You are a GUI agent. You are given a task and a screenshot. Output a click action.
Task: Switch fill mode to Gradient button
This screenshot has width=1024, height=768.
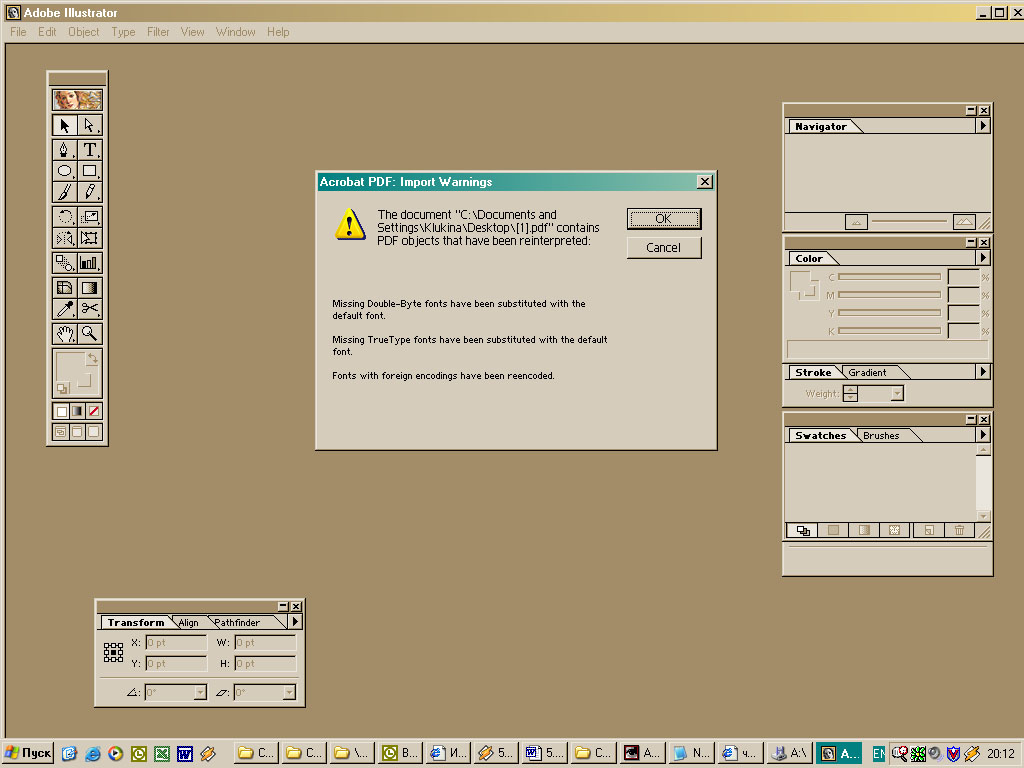(x=77, y=411)
